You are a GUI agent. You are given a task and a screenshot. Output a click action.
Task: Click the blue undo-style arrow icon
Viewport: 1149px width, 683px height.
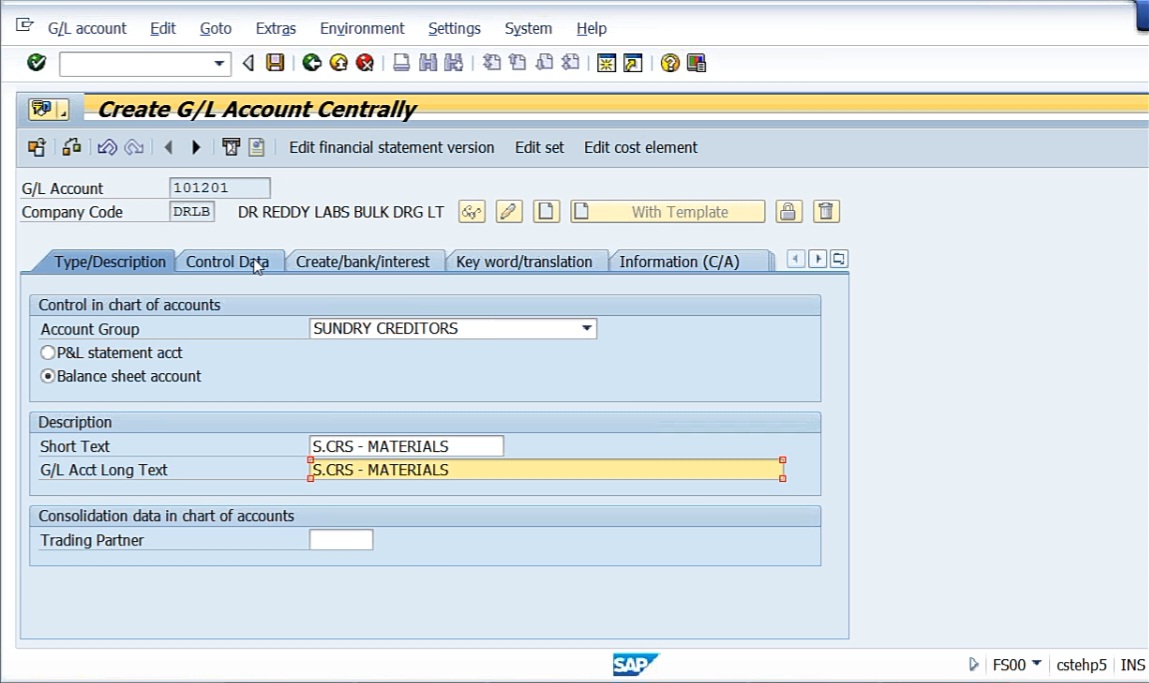point(107,147)
